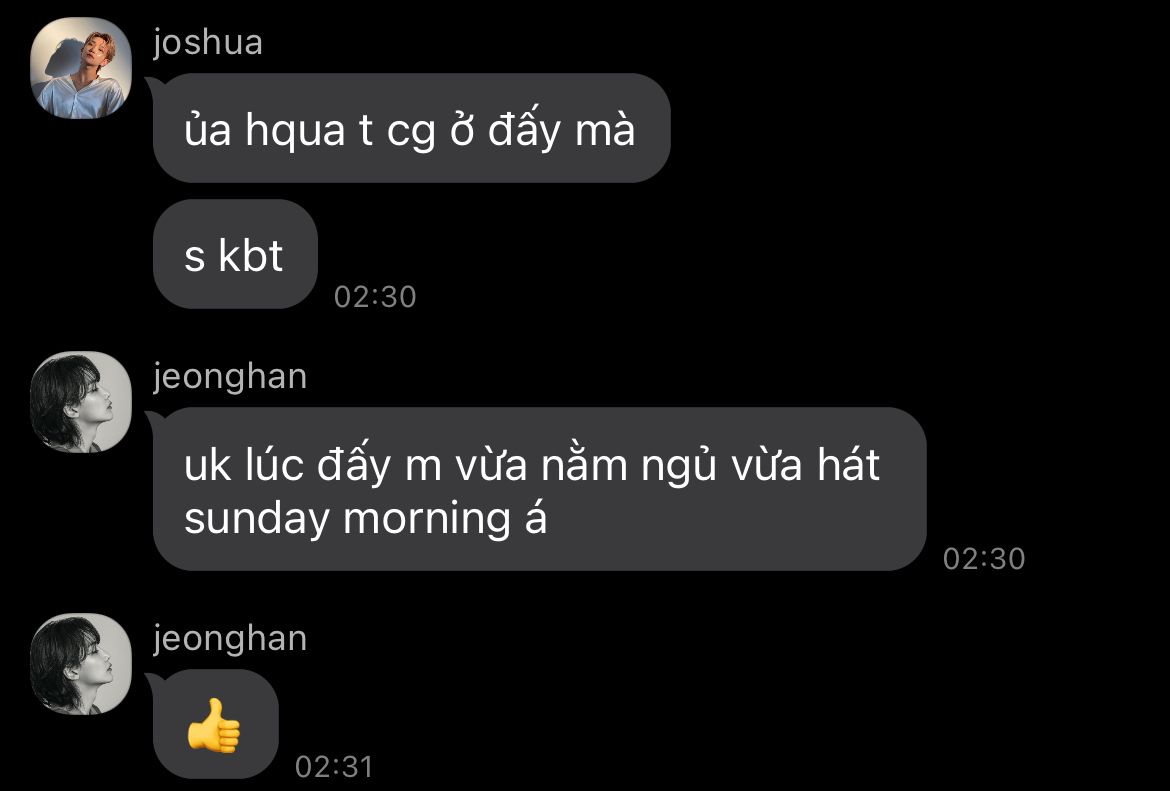Click the thumbs-up emoji
The image size is (1170, 791).
(x=214, y=725)
